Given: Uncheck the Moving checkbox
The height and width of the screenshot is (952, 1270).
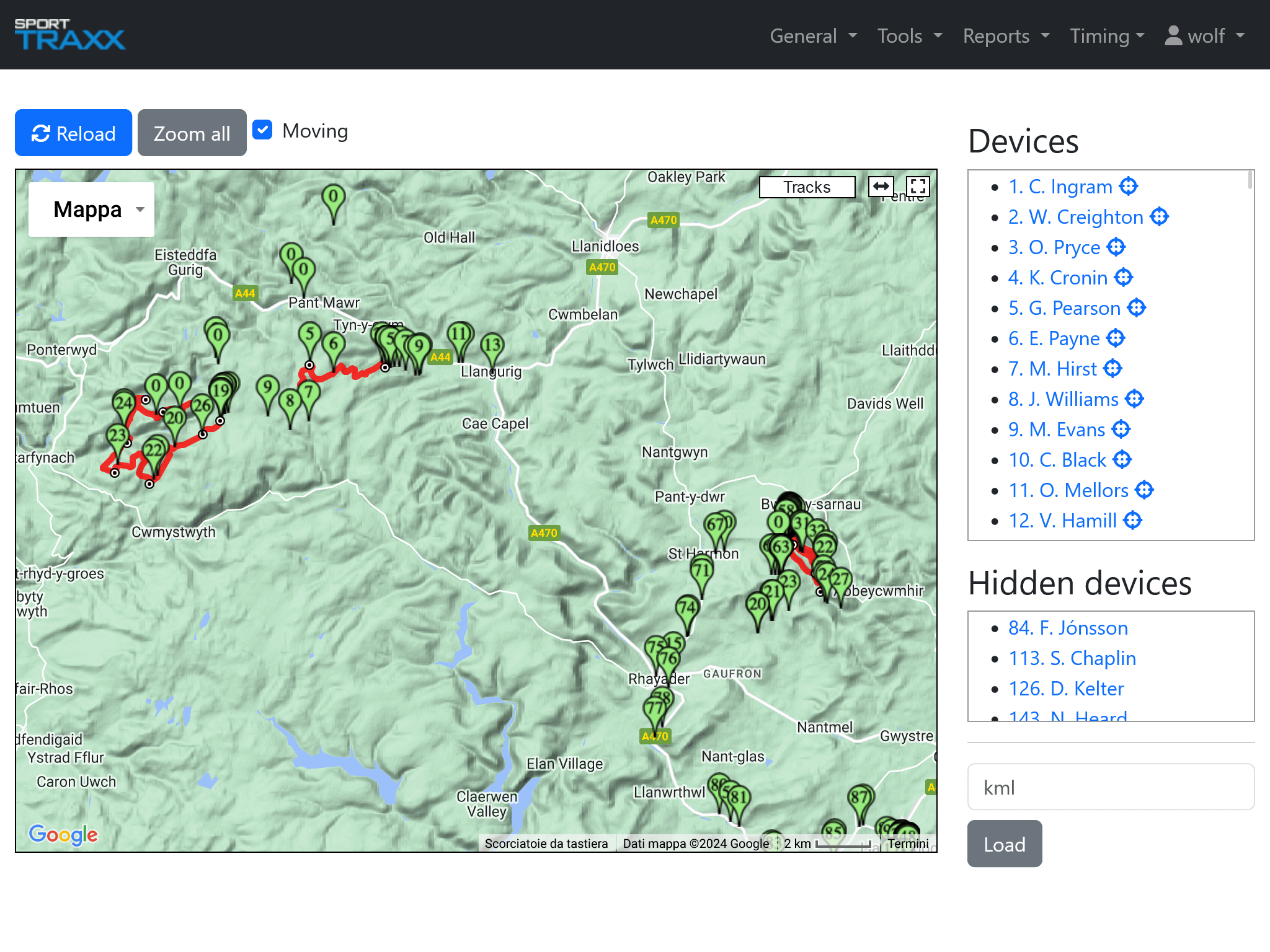Looking at the screenshot, I should coord(263,130).
